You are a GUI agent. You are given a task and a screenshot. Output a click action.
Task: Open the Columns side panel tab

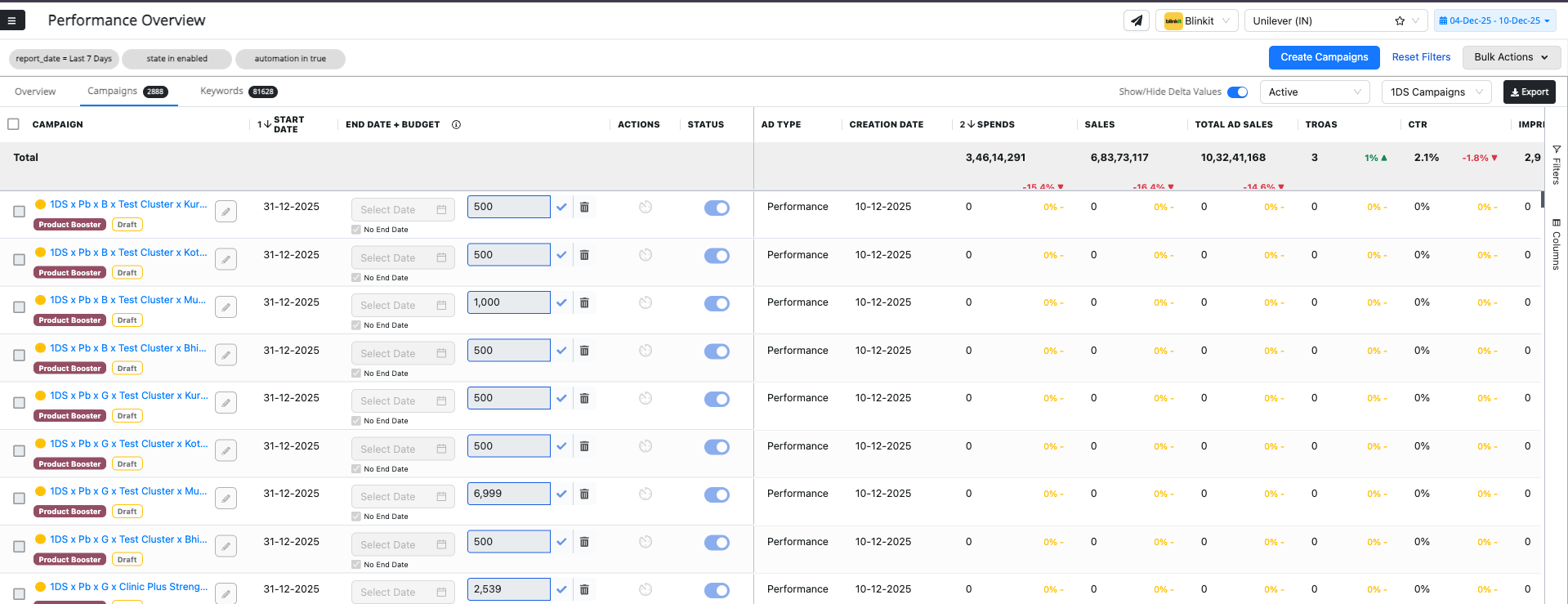click(x=1557, y=244)
